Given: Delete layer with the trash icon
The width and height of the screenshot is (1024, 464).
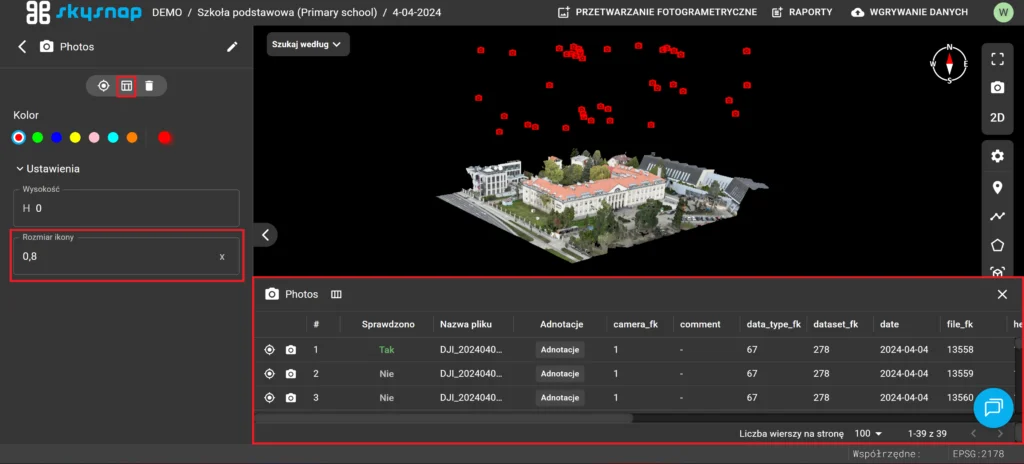Looking at the screenshot, I should pyautogui.click(x=149, y=86).
